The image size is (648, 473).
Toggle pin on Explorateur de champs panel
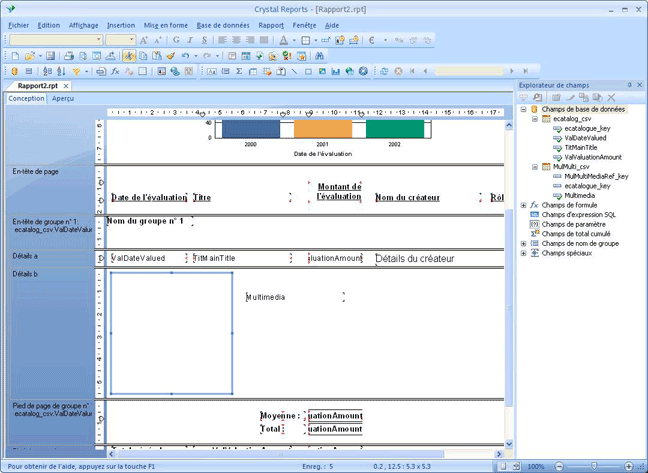tap(628, 86)
